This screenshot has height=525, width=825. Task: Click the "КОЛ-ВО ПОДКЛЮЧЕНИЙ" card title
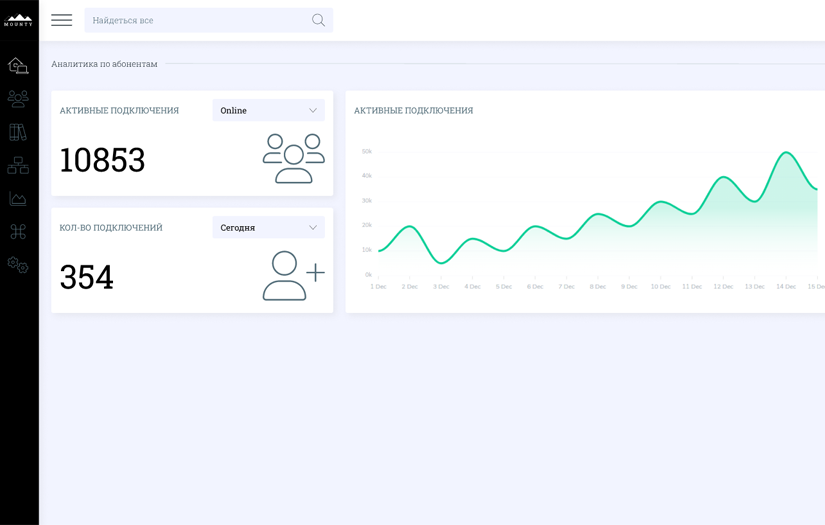[111, 228]
